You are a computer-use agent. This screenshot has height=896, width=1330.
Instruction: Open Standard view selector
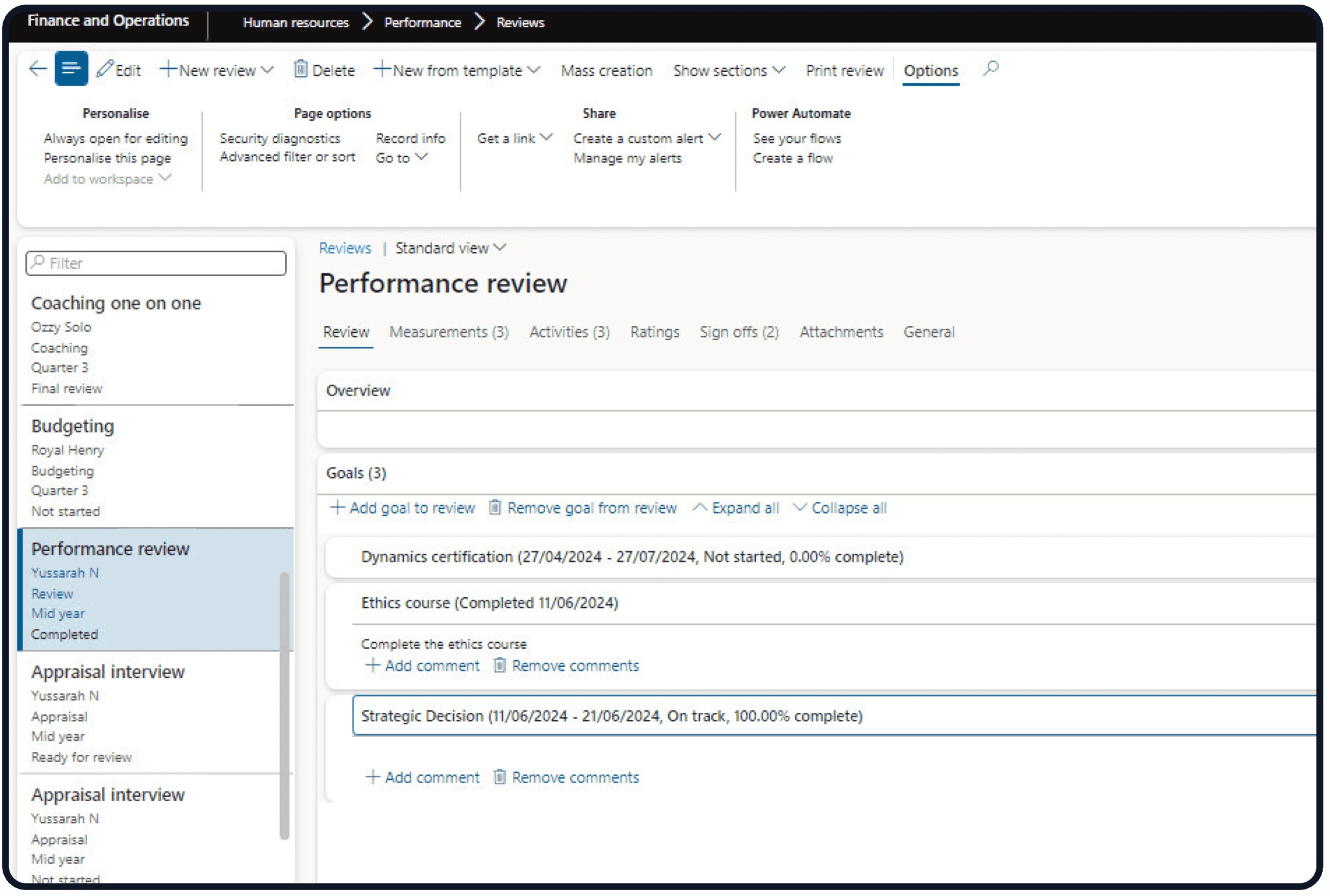pyautogui.click(x=451, y=248)
